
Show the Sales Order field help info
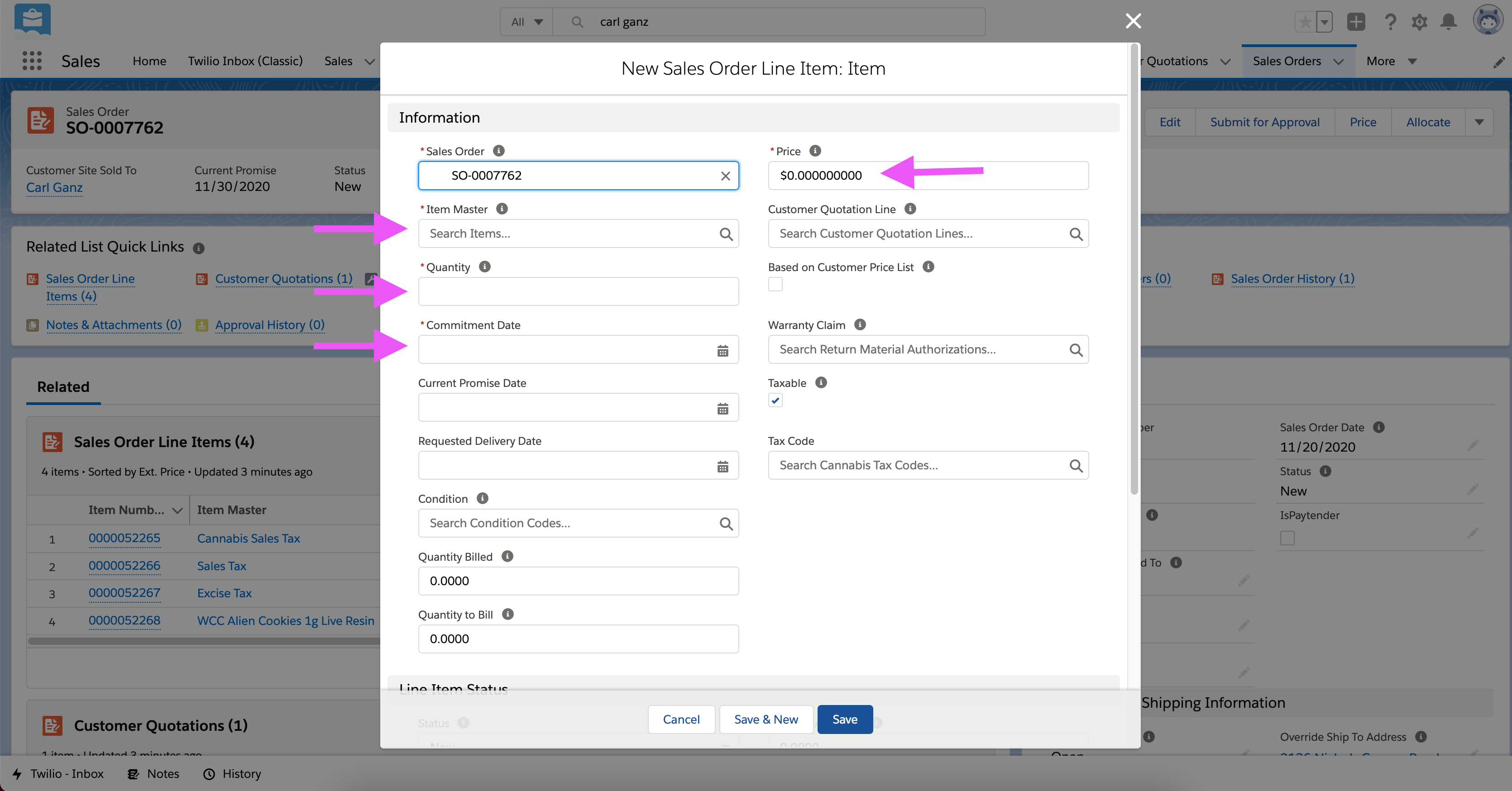(x=499, y=151)
